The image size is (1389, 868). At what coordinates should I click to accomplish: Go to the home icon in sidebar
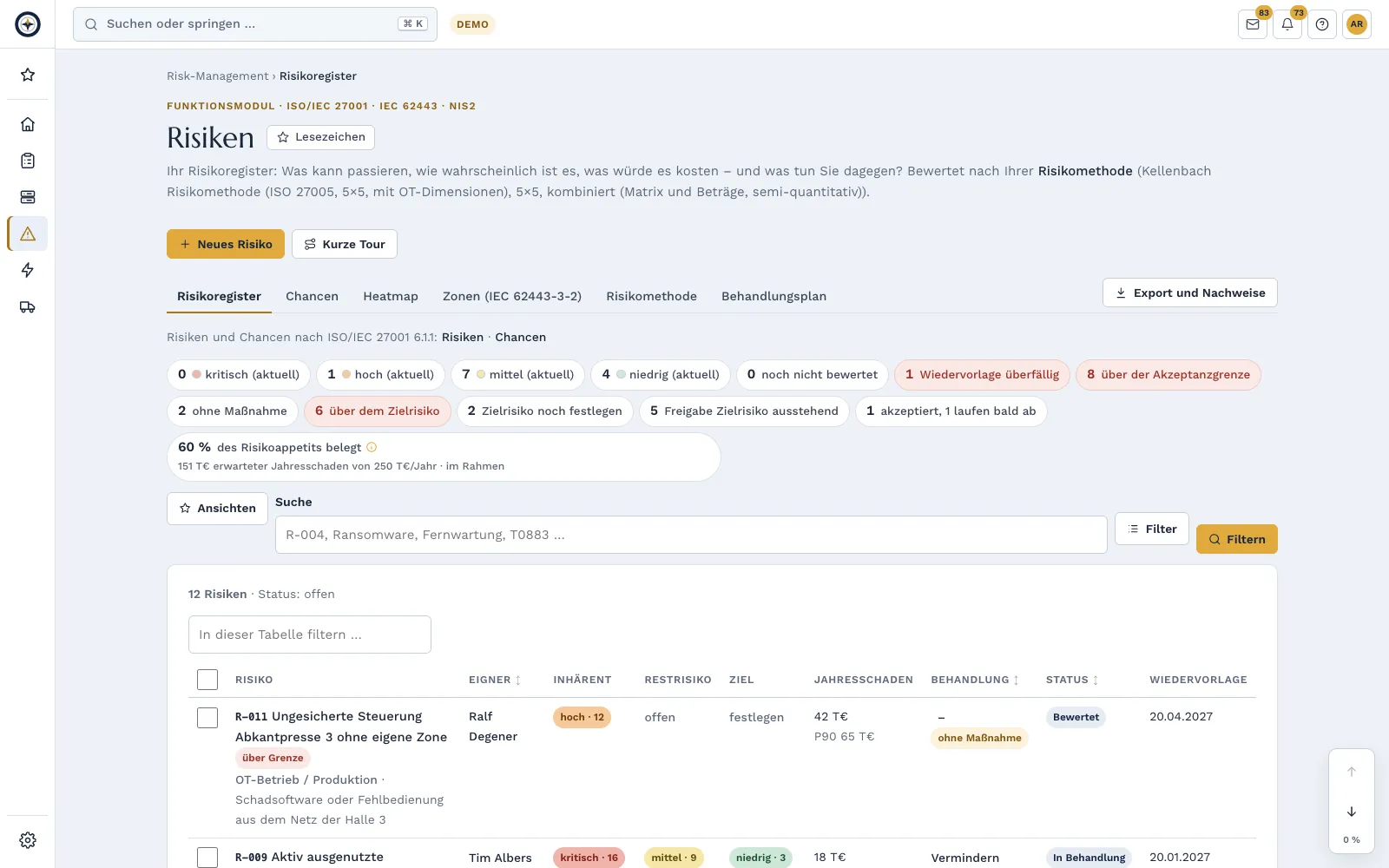click(x=28, y=124)
